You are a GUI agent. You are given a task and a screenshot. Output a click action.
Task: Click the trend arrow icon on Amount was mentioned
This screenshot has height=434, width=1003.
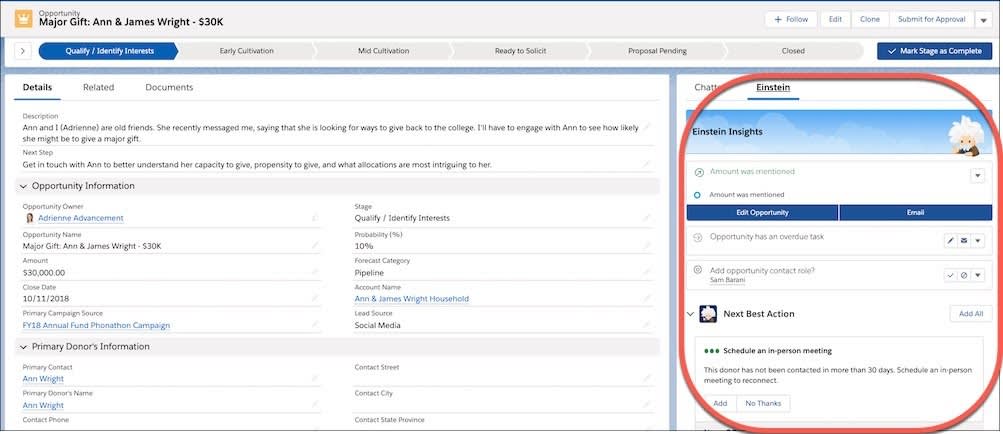point(699,172)
